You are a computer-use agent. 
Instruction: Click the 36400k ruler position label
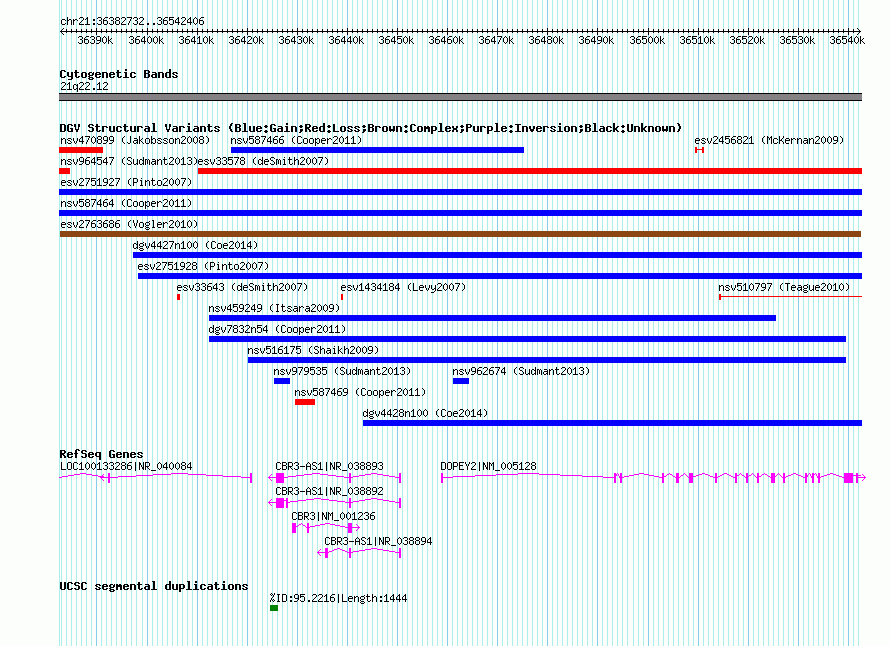coord(146,40)
